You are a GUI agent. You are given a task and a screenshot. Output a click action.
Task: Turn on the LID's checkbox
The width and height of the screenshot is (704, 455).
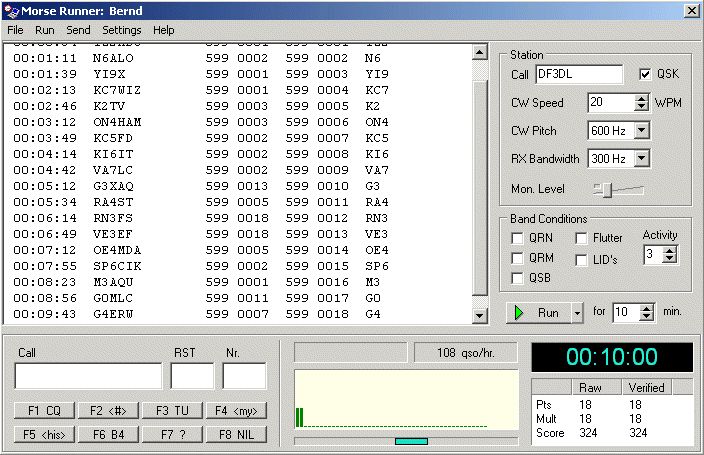point(582,260)
